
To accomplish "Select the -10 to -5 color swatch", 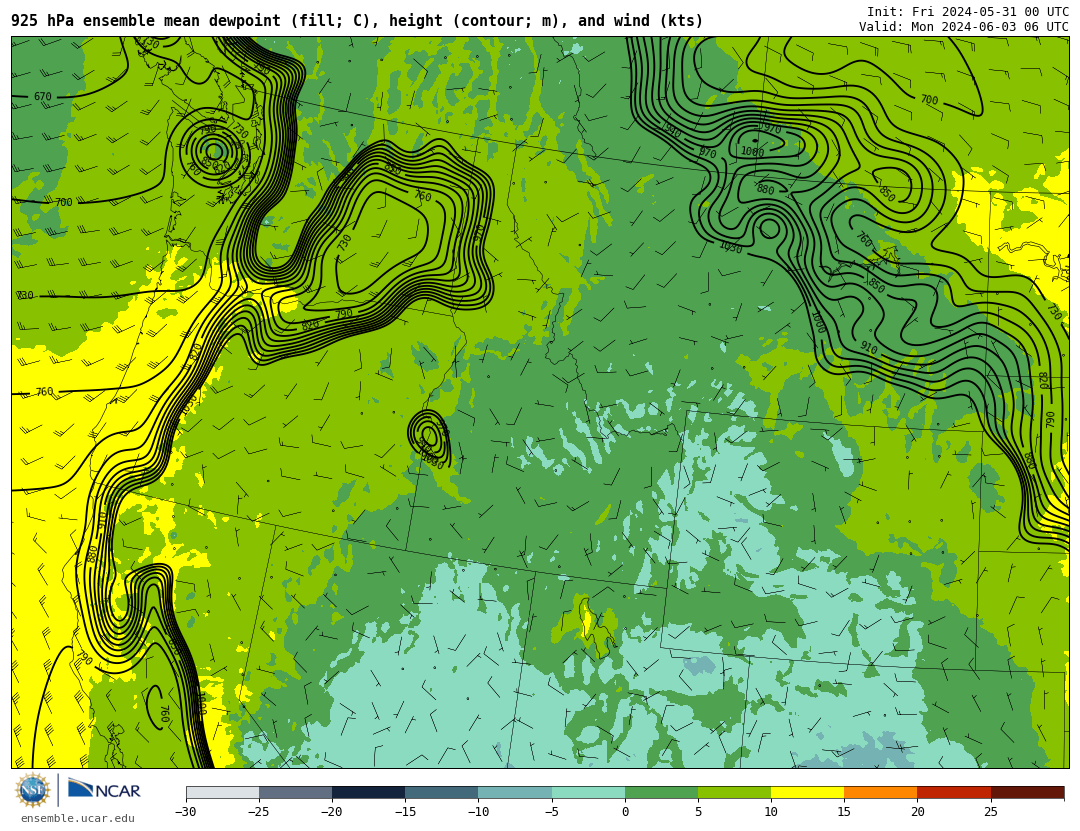I will pos(515,792).
